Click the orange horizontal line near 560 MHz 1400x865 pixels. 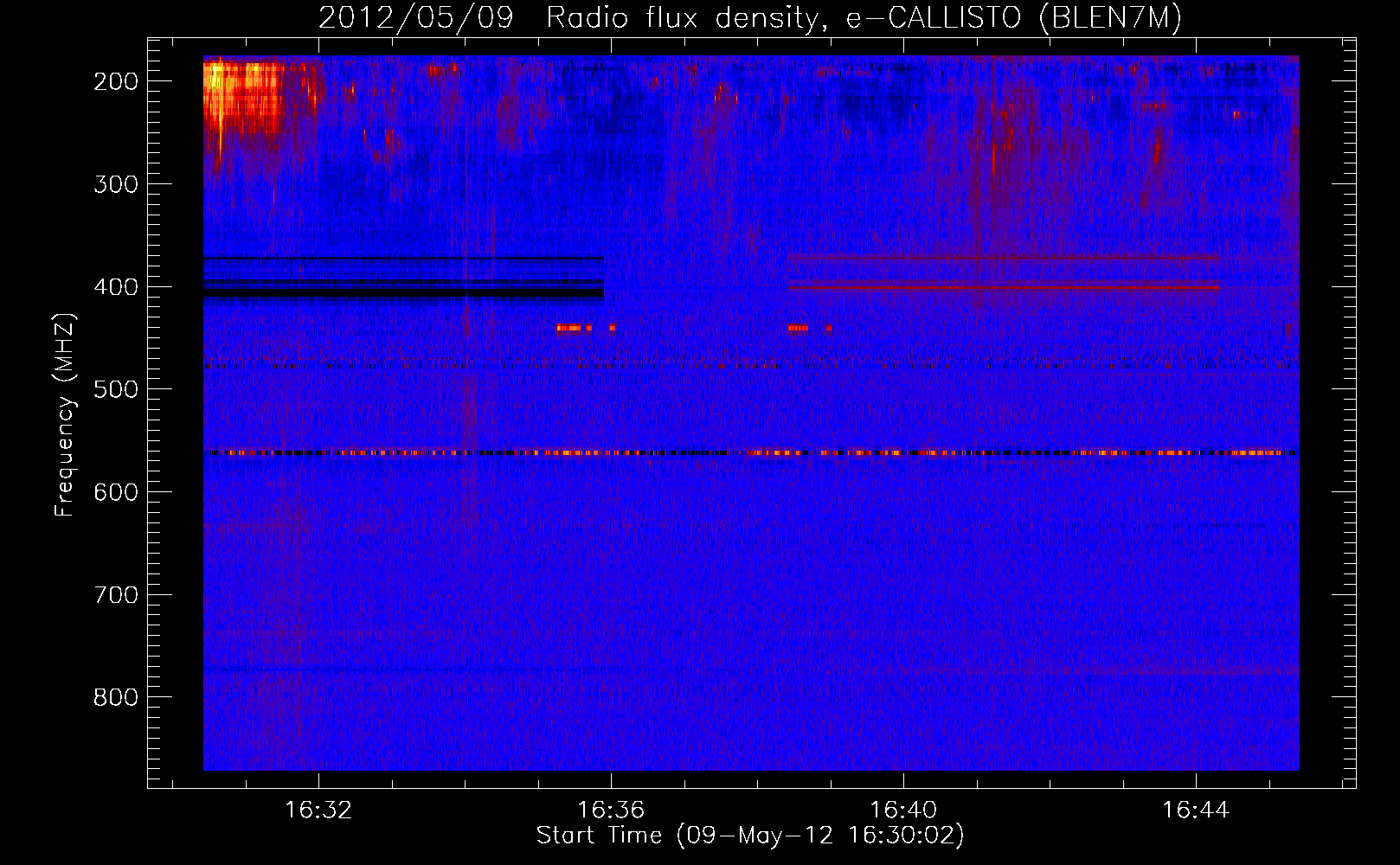[750, 452]
